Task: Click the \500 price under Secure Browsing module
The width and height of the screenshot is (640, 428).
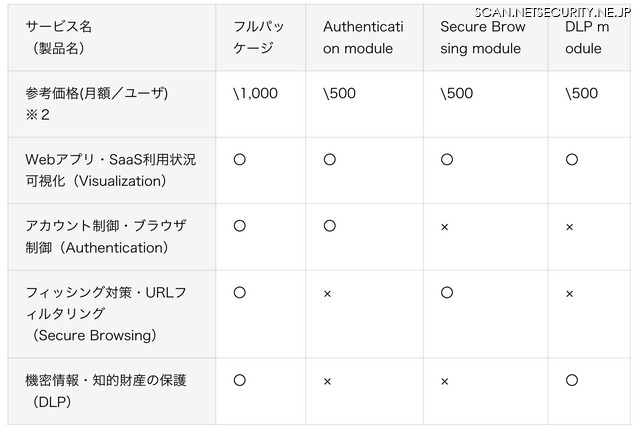Action: (x=457, y=93)
